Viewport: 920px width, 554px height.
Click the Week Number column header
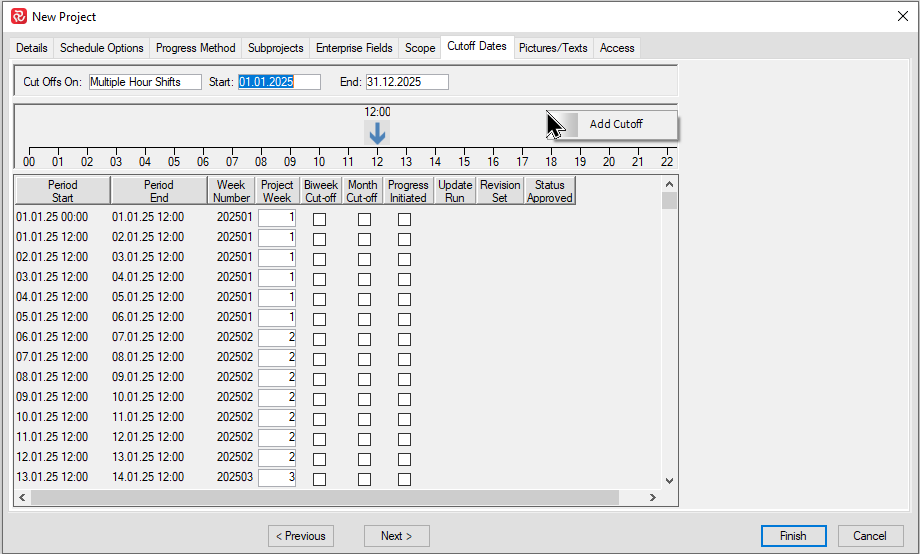(231, 191)
